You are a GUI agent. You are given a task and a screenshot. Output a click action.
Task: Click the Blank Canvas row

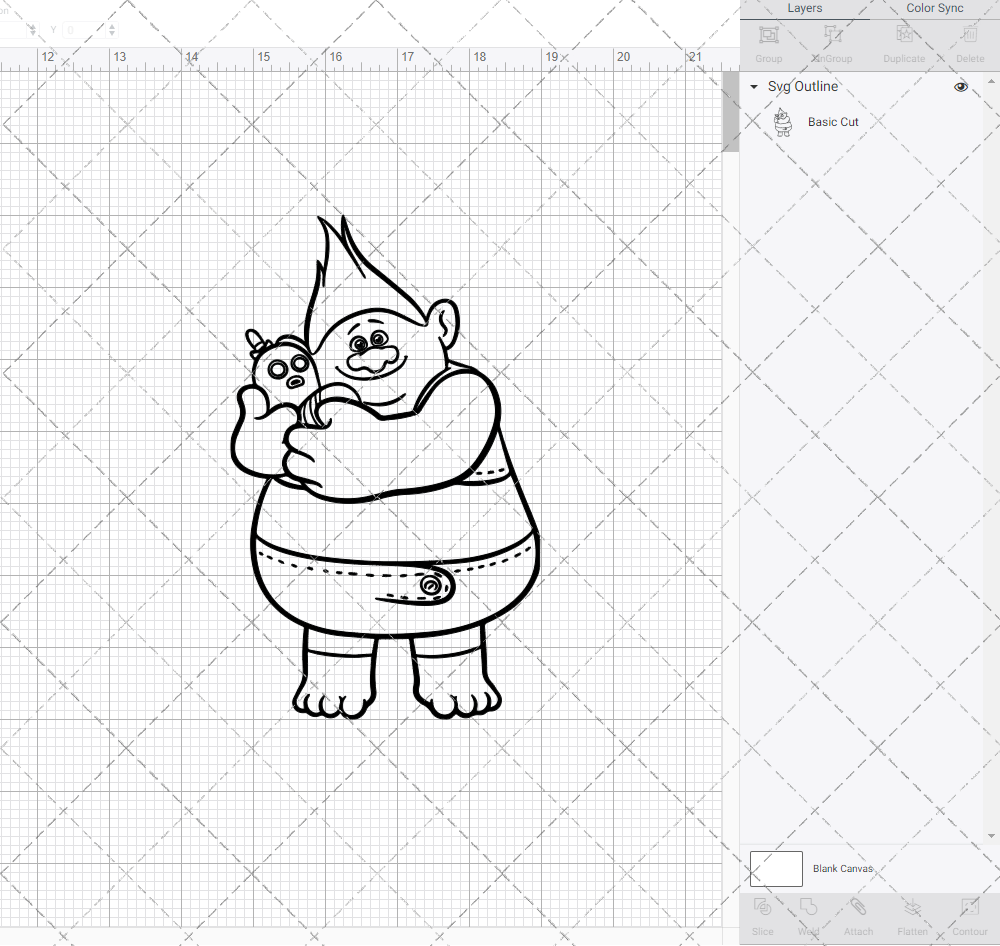tap(843, 868)
